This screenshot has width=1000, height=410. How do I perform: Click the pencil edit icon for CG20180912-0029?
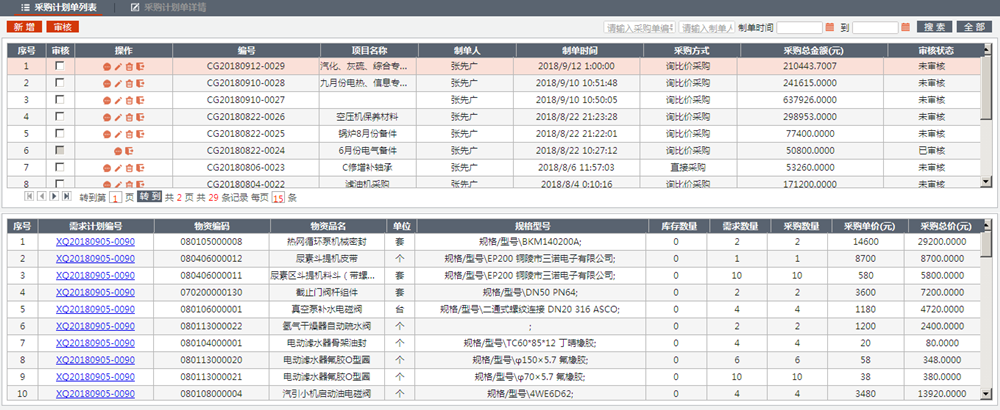(118, 66)
